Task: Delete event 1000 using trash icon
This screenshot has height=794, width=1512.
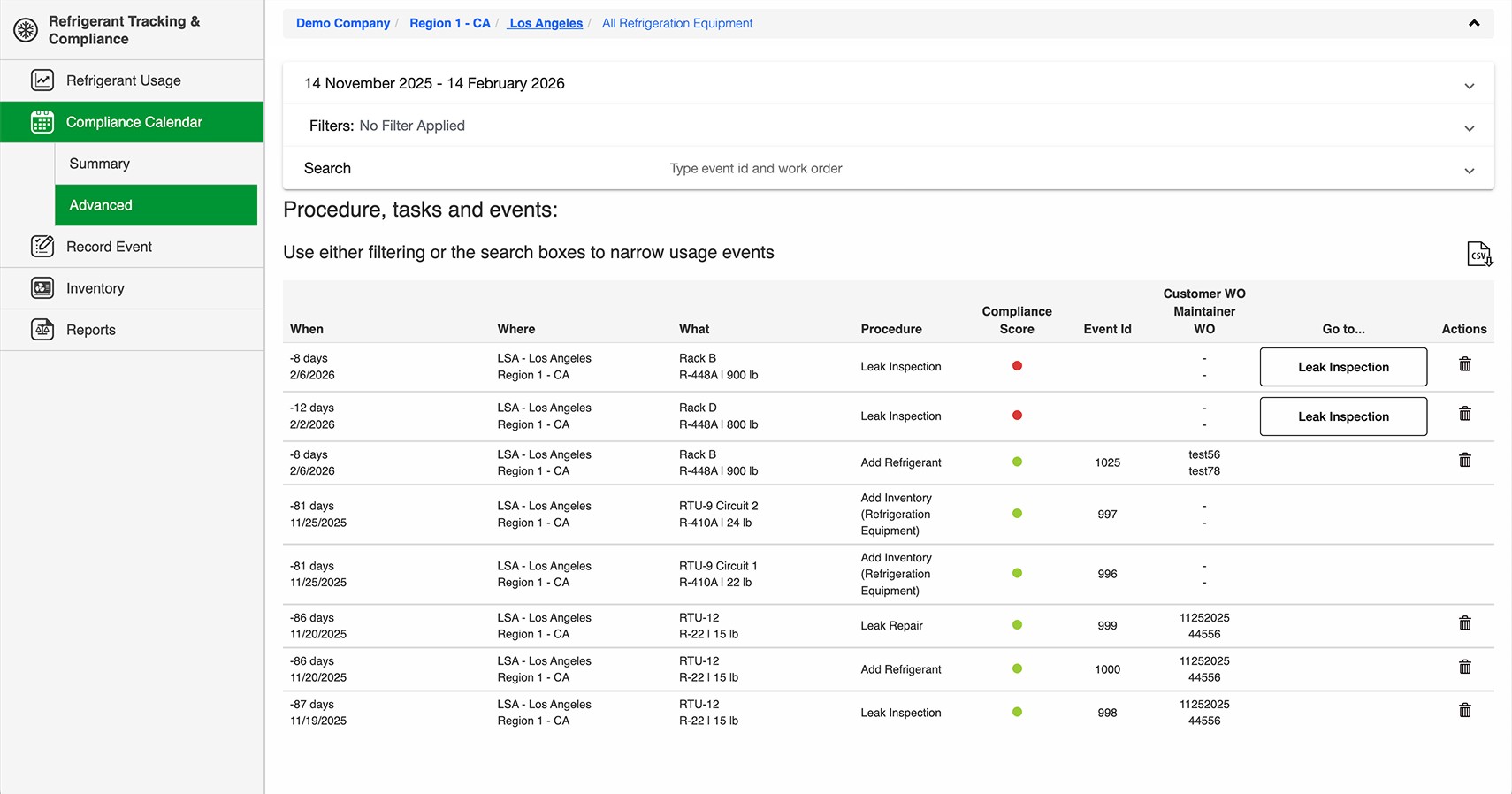Action: click(x=1465, y=667)
